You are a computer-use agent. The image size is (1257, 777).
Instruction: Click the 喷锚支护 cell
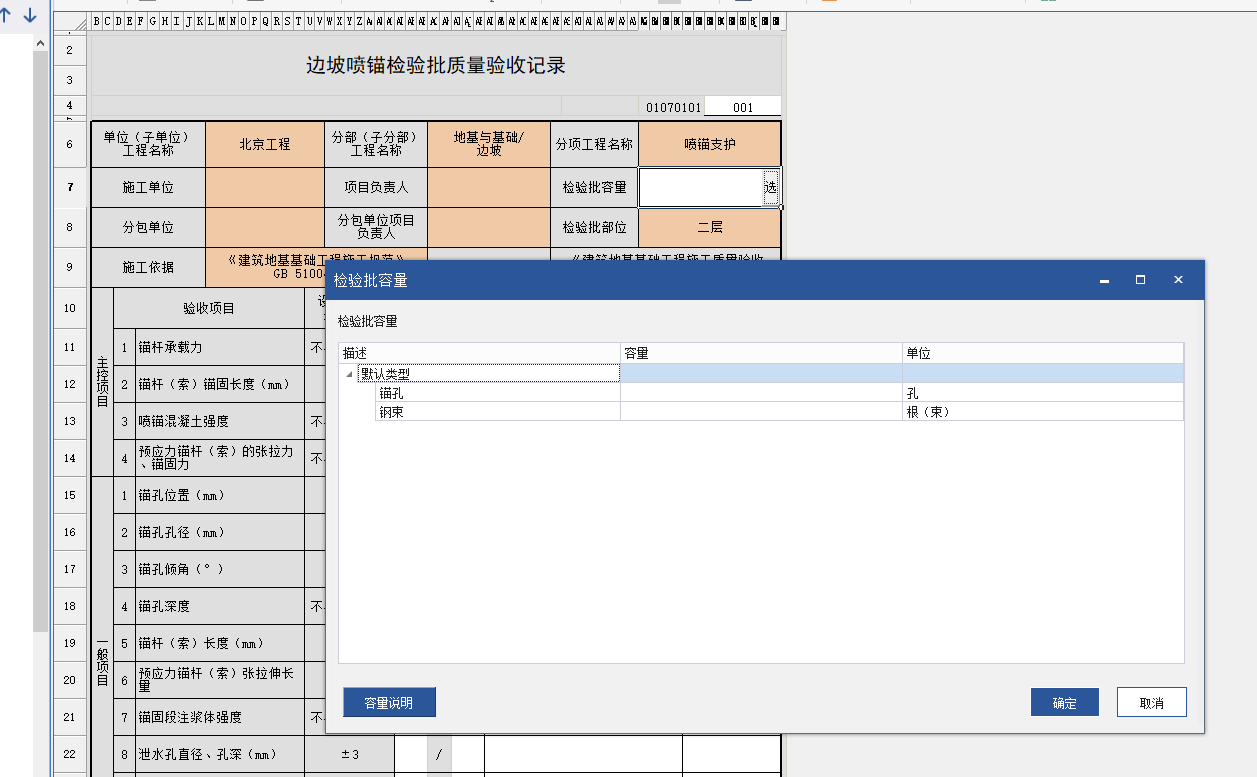point(709,144)
